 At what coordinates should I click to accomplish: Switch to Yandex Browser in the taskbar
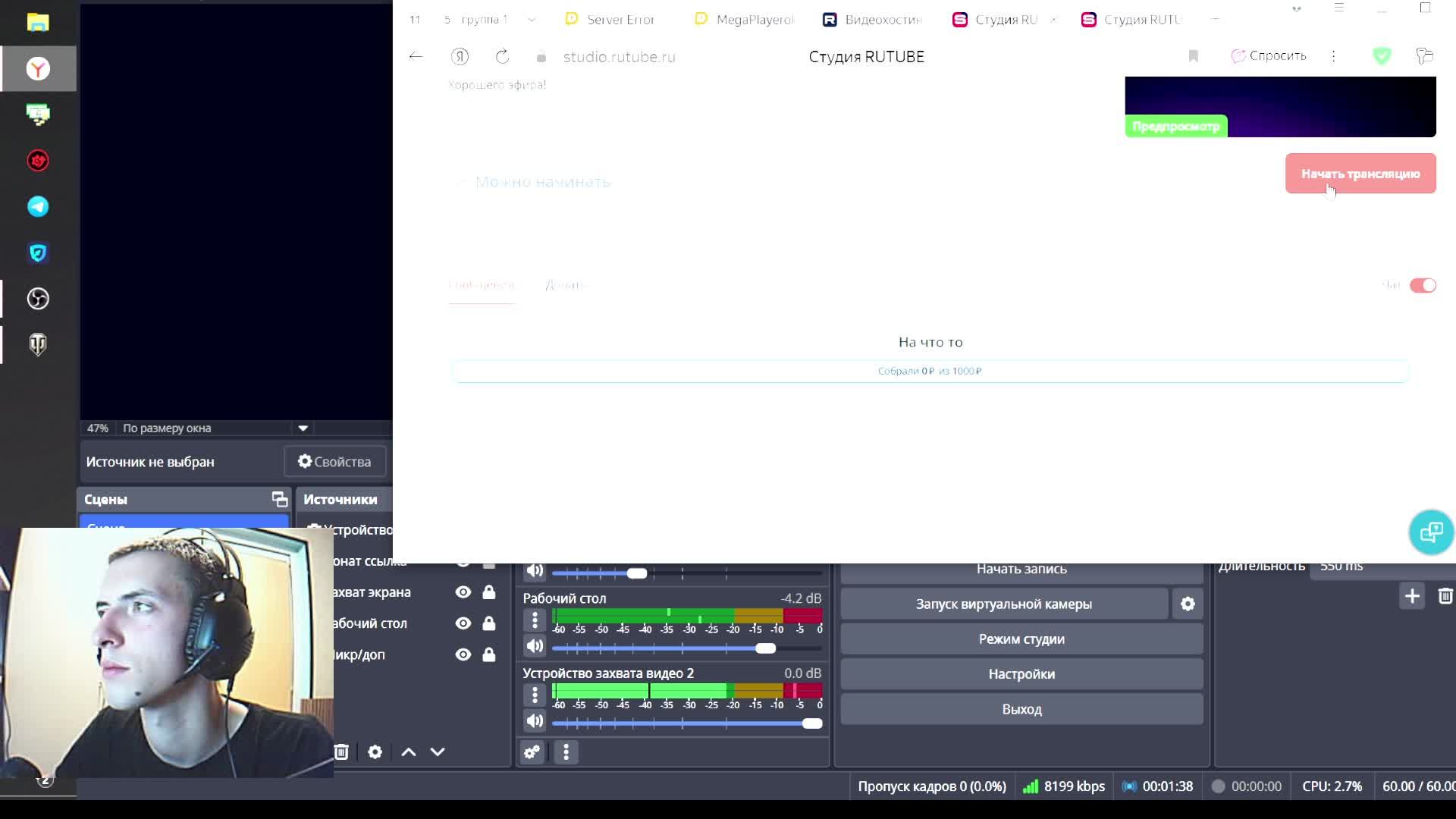pyautogui.click(x=38, y=69)
